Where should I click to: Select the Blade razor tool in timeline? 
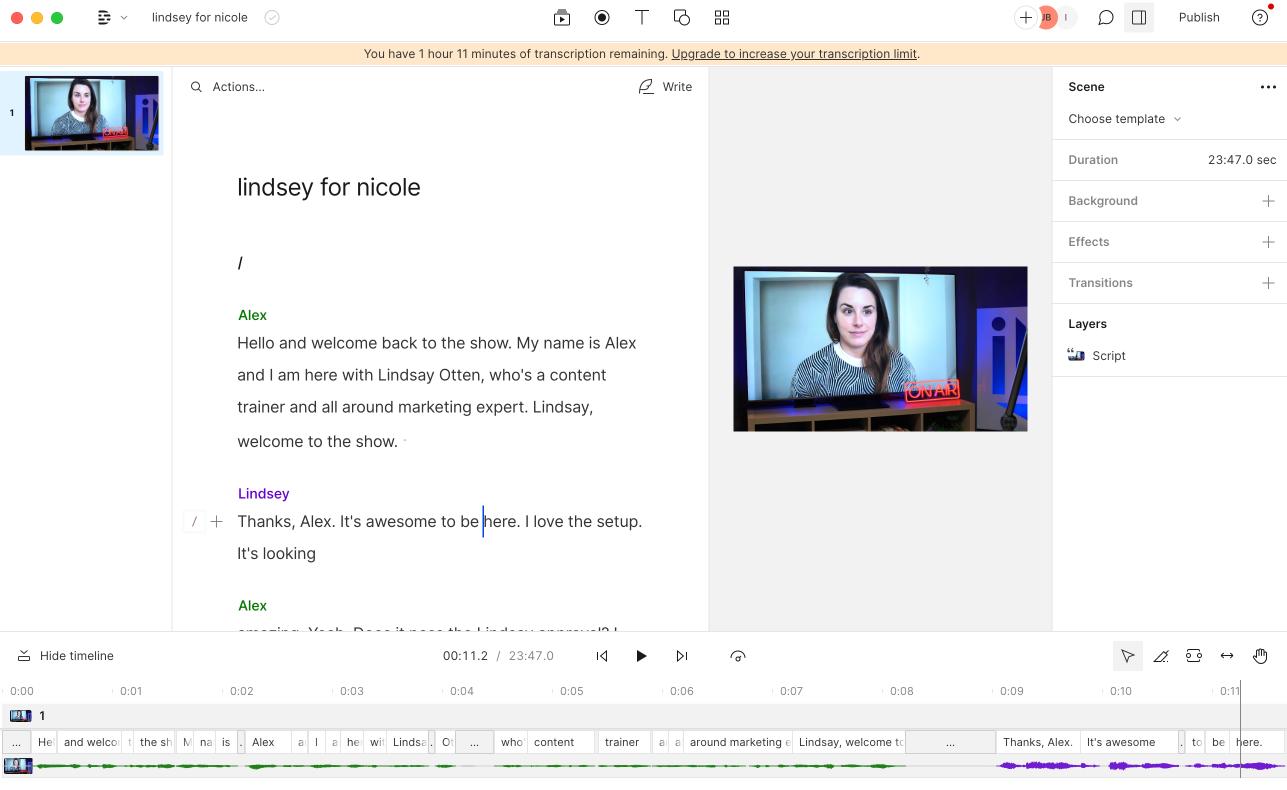(x=1161, y=656)
